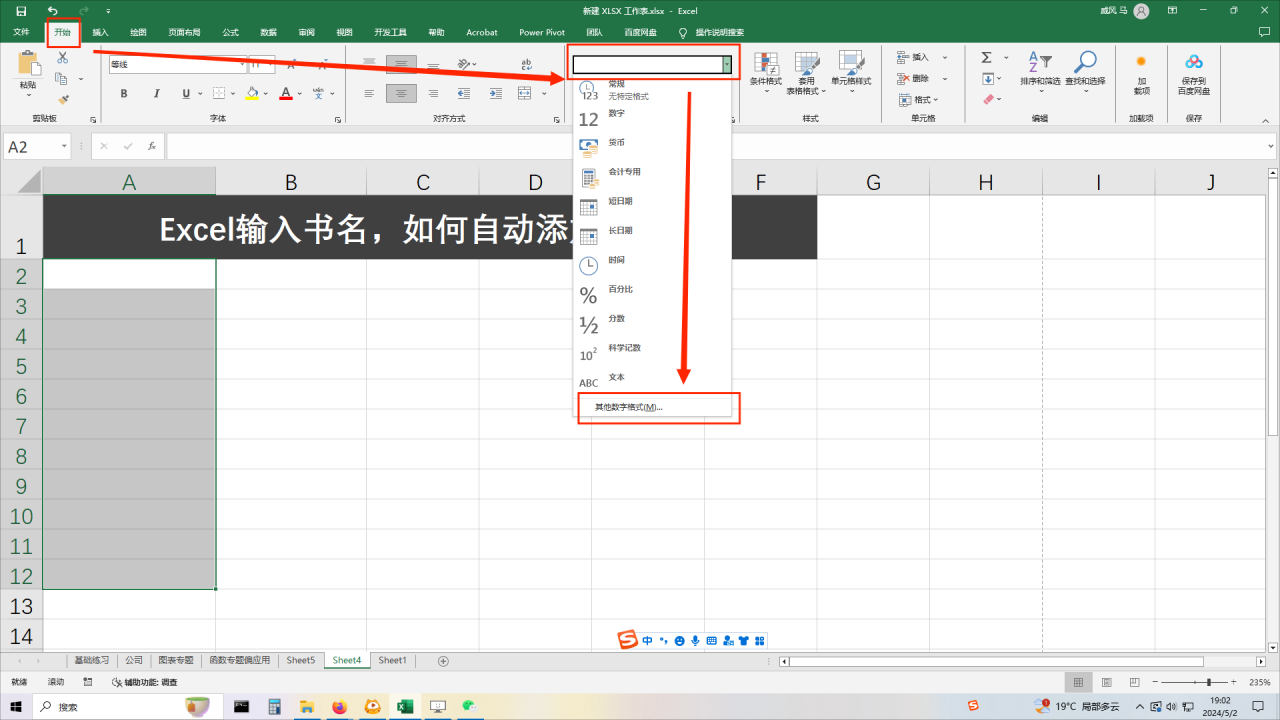Apply the red font color
The image size is (1280, 720).
[x=286, y=94]
